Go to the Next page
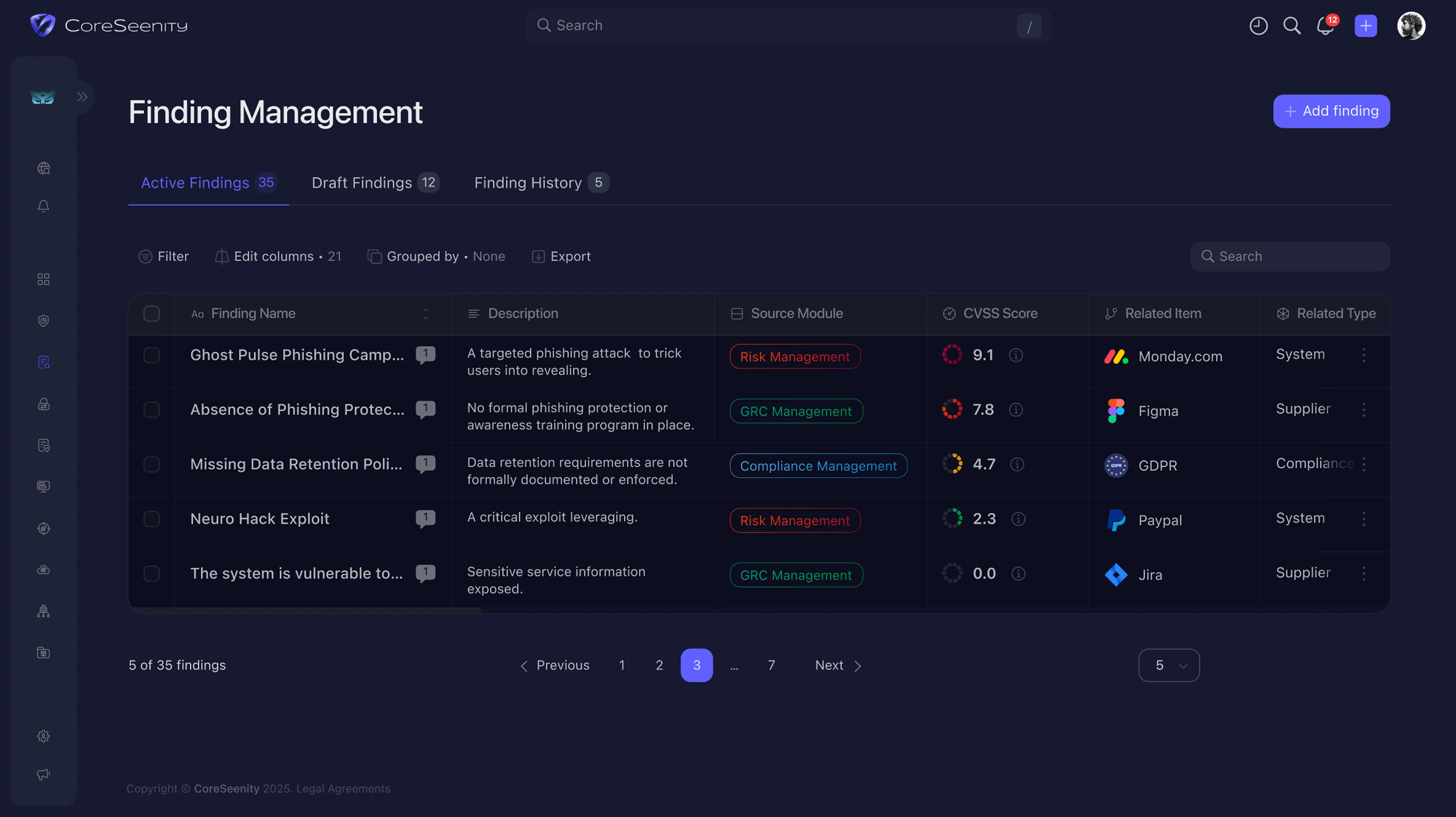The width and height of the screenshot is (1456, 817). 838,666
